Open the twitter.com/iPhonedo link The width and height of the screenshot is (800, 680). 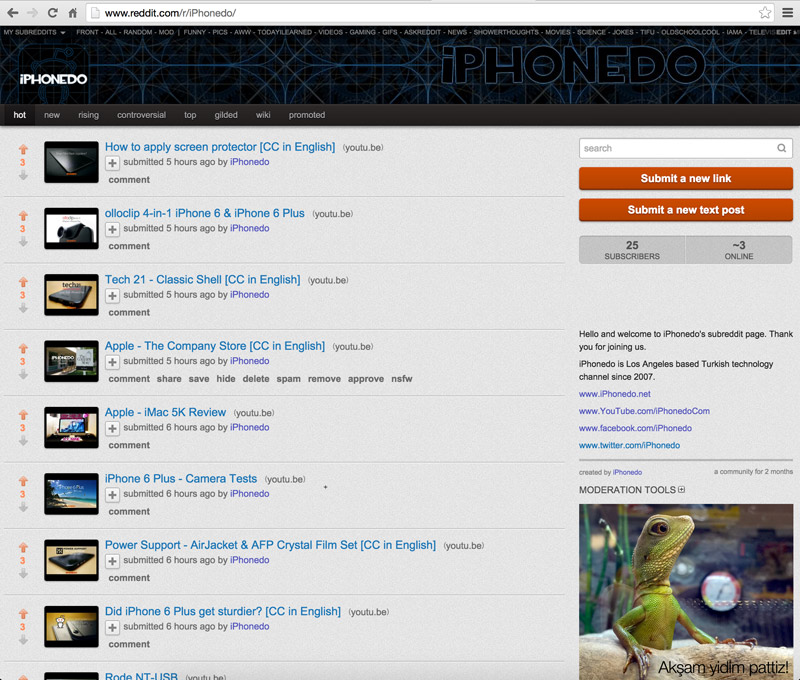pyautogui.click(x=629, y=445)
